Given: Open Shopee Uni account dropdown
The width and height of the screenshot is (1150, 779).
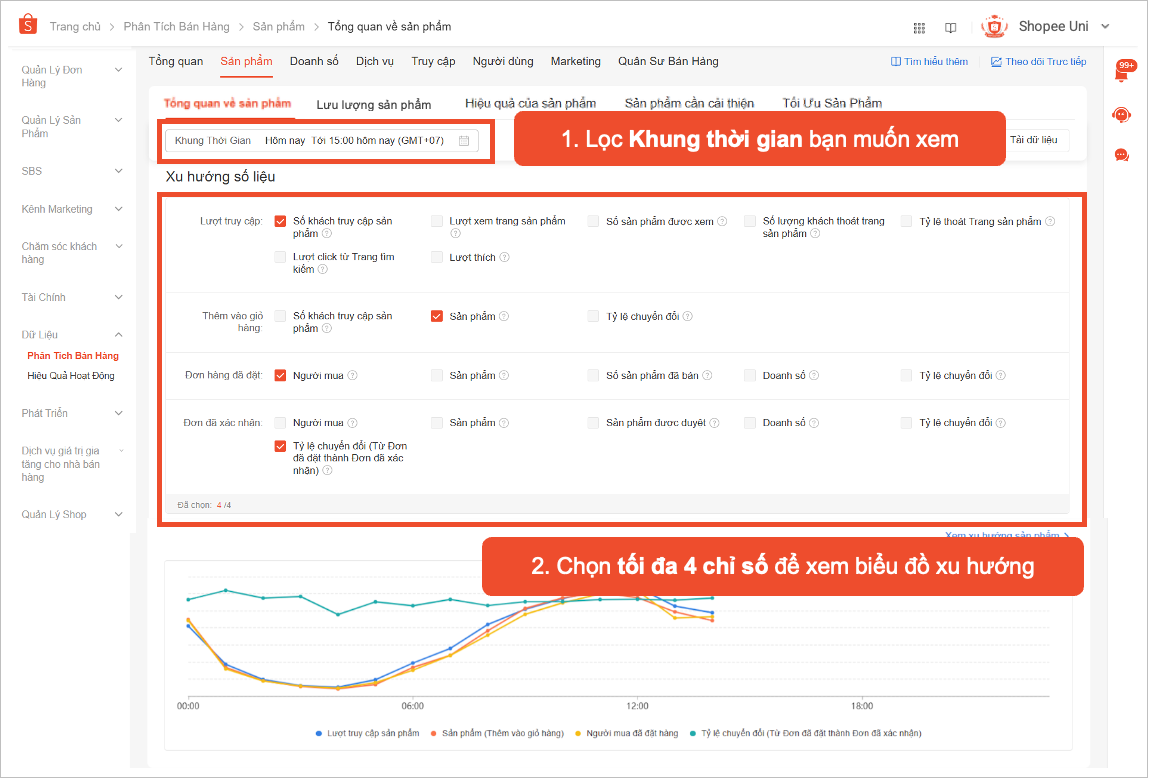Looking at the screenshot, I should coord(1105,27).
